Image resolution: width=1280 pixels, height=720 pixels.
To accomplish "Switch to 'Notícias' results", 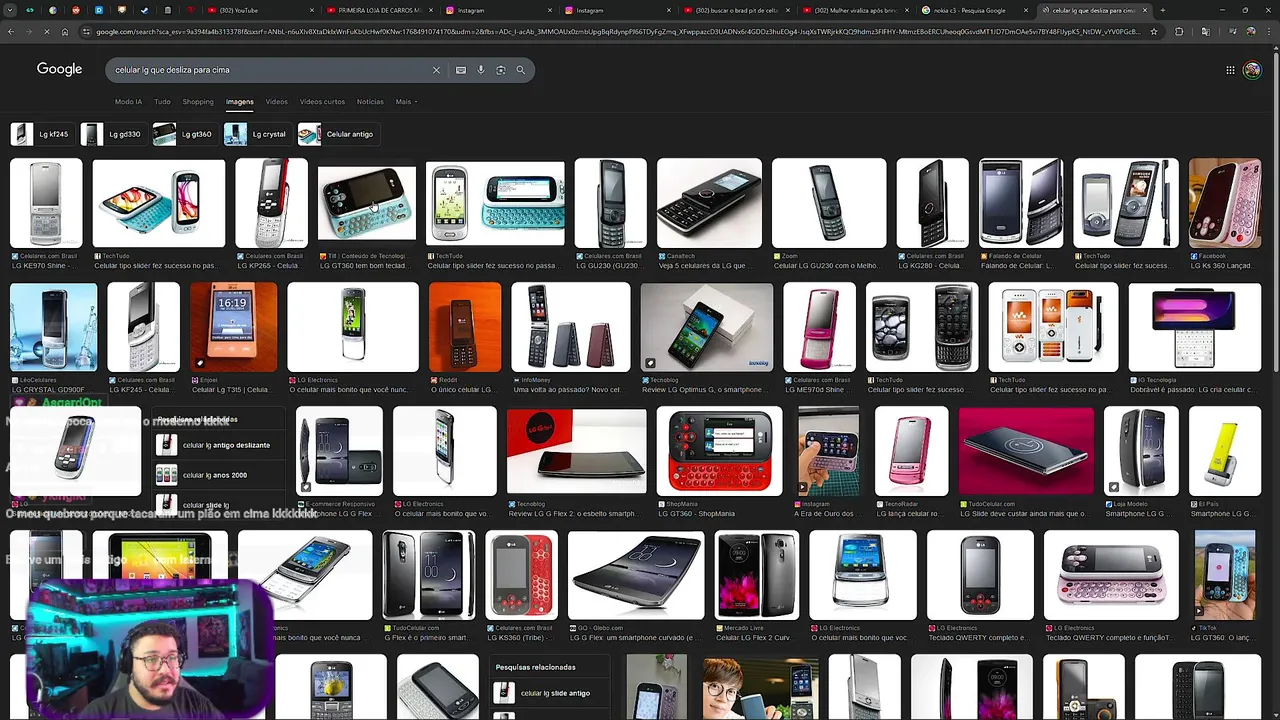I will point(370,102).
